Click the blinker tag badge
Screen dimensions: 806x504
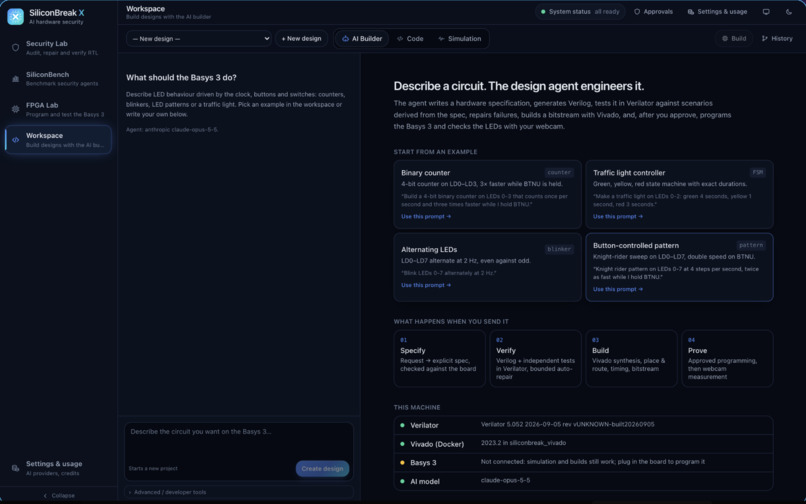559,249
